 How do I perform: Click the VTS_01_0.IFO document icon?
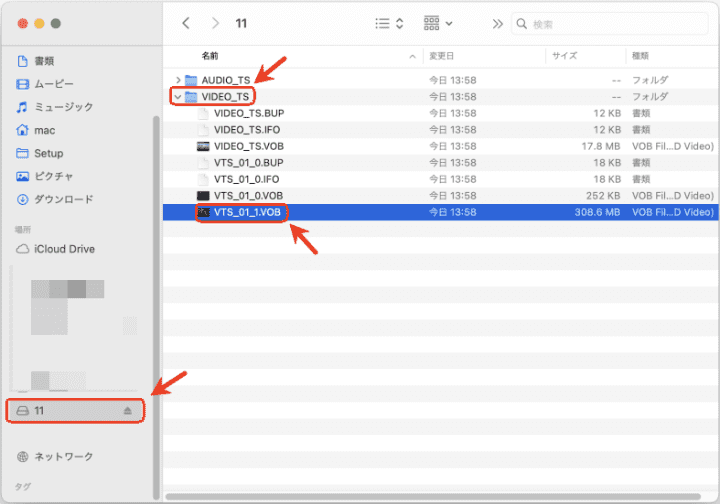[x=203, y=179]
